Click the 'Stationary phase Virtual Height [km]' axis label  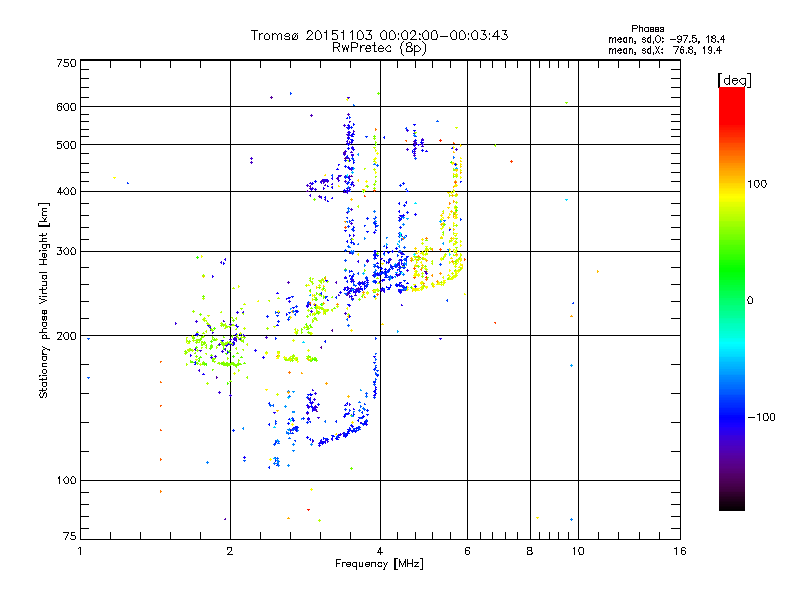point(44,300)
